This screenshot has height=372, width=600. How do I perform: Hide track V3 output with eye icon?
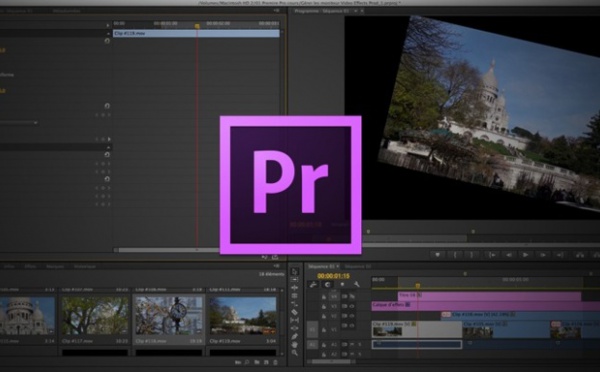click(352, 306)
